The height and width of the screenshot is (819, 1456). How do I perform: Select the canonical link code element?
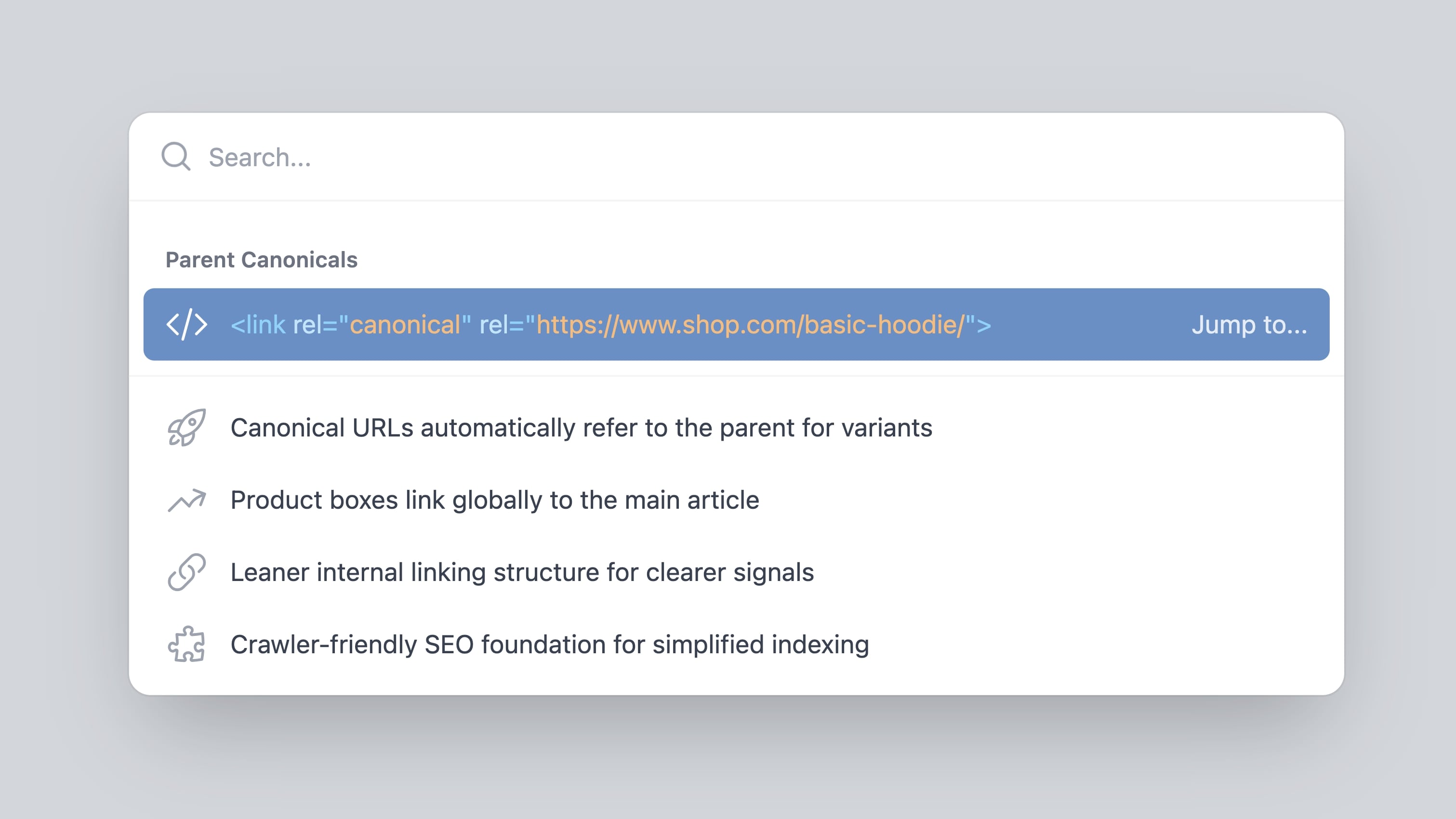(x=608, y=324)
